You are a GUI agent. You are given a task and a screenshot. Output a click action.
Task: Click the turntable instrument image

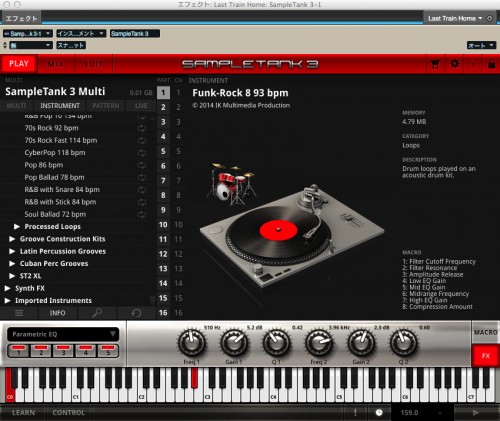[292, 236]
